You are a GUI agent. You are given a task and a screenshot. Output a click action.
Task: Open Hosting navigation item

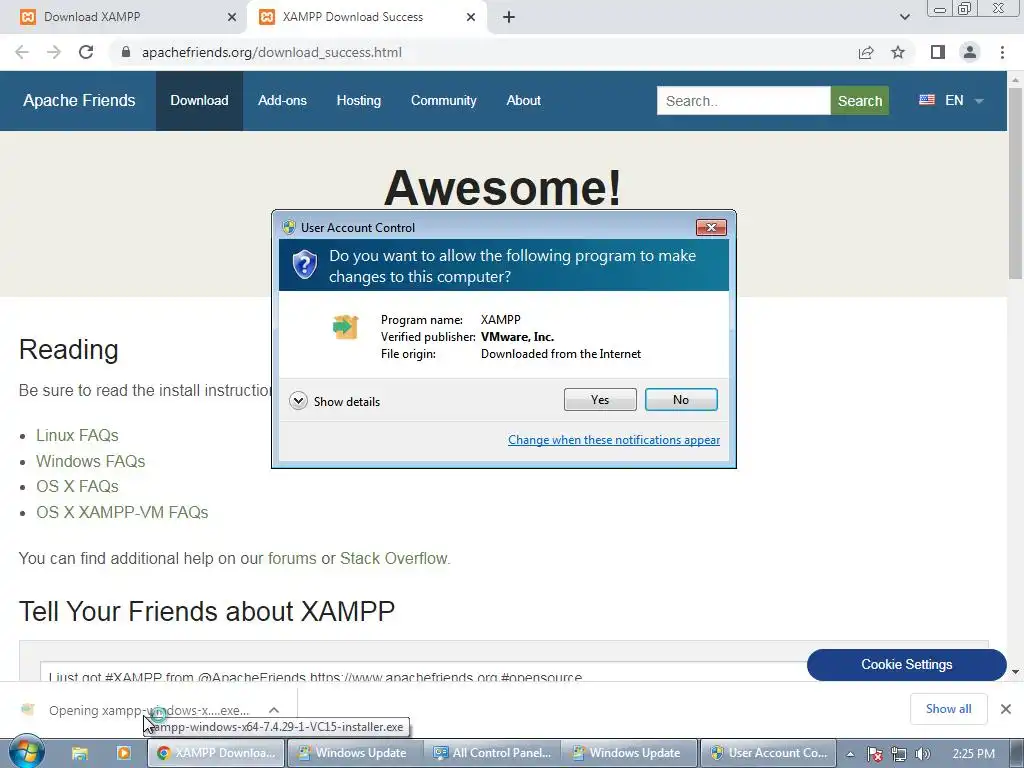point(359,101)
